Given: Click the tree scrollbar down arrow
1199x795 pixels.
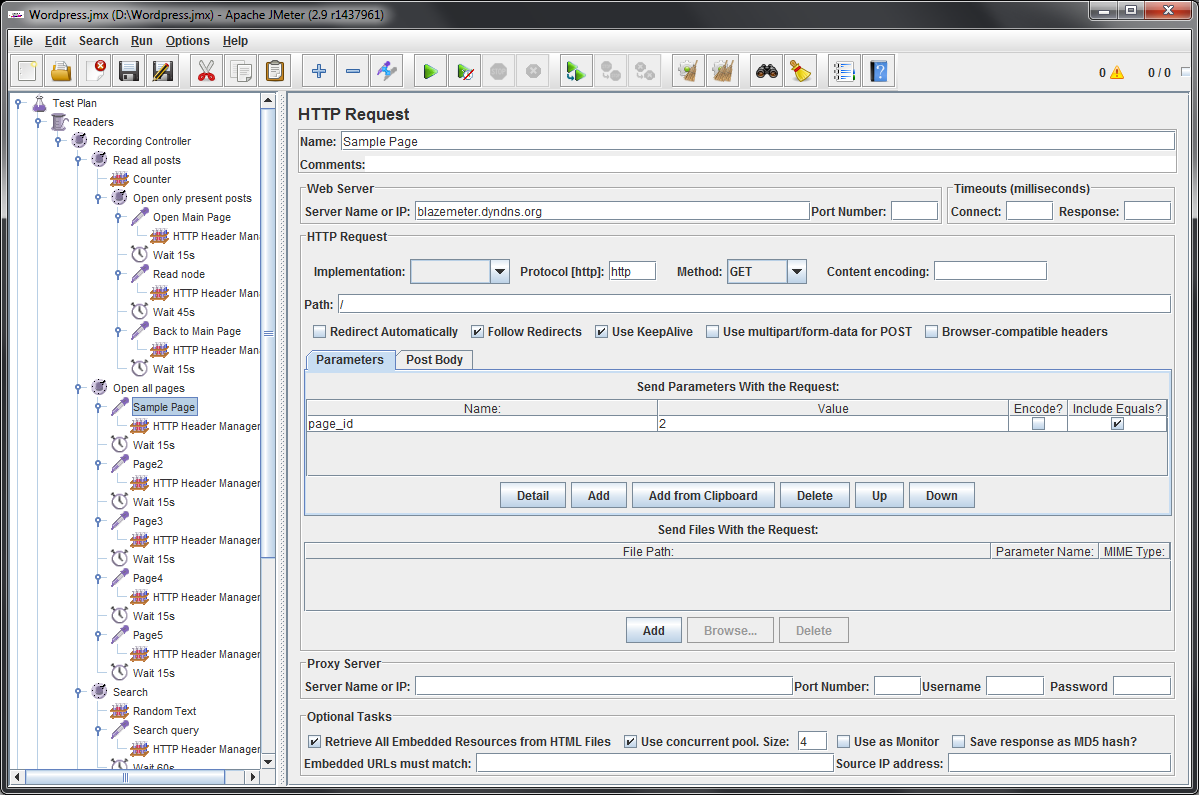Looking at the screenshot, I should pos(268,761).
